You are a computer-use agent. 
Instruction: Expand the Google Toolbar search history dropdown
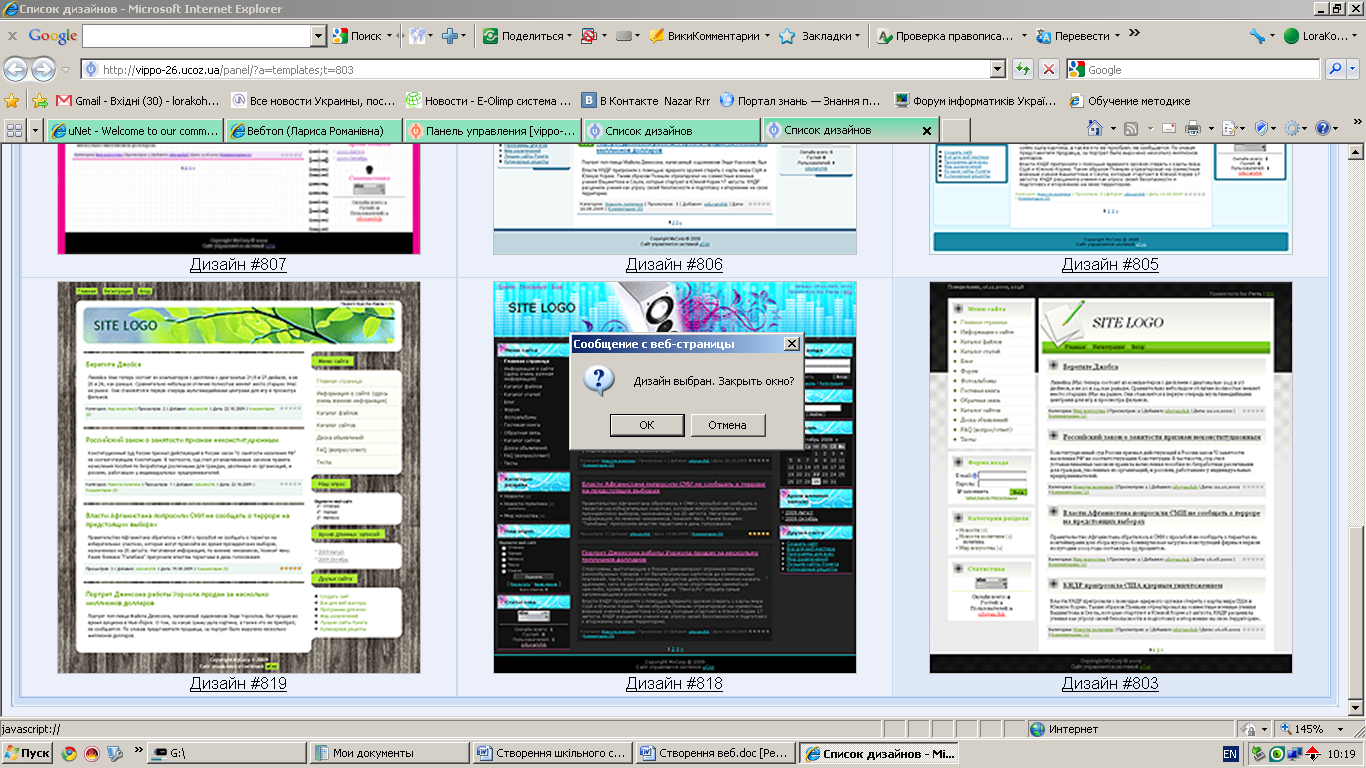point(319,36)
